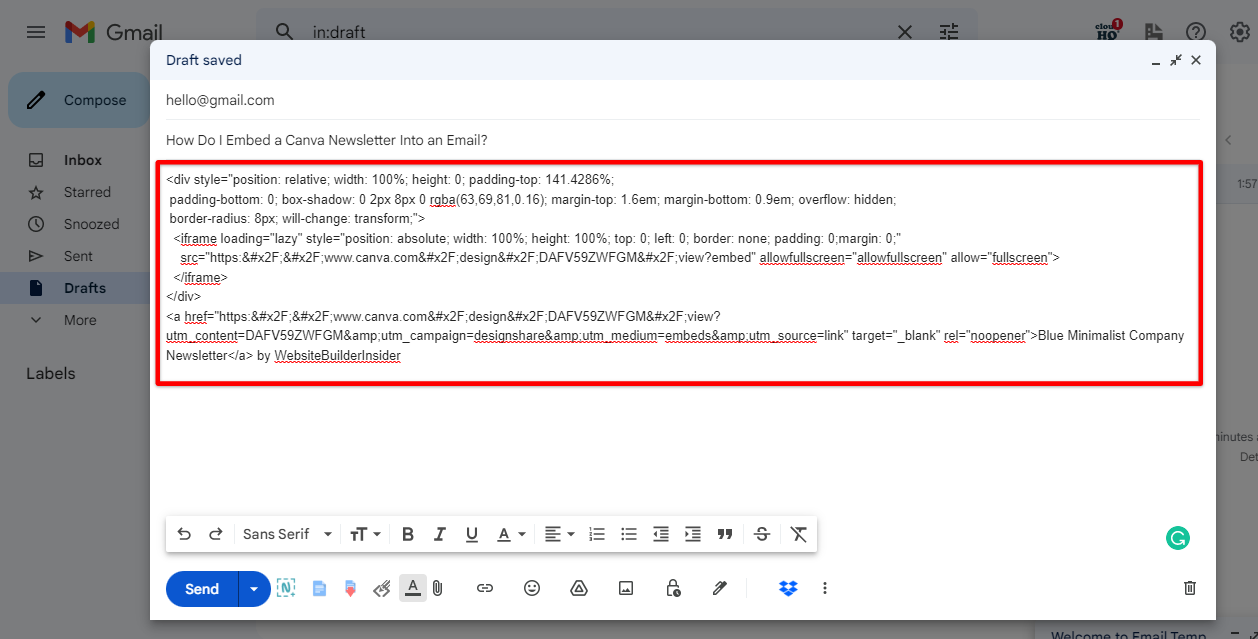Insert signature using the pen icon
1258x639 pixels.
[720, 589]
